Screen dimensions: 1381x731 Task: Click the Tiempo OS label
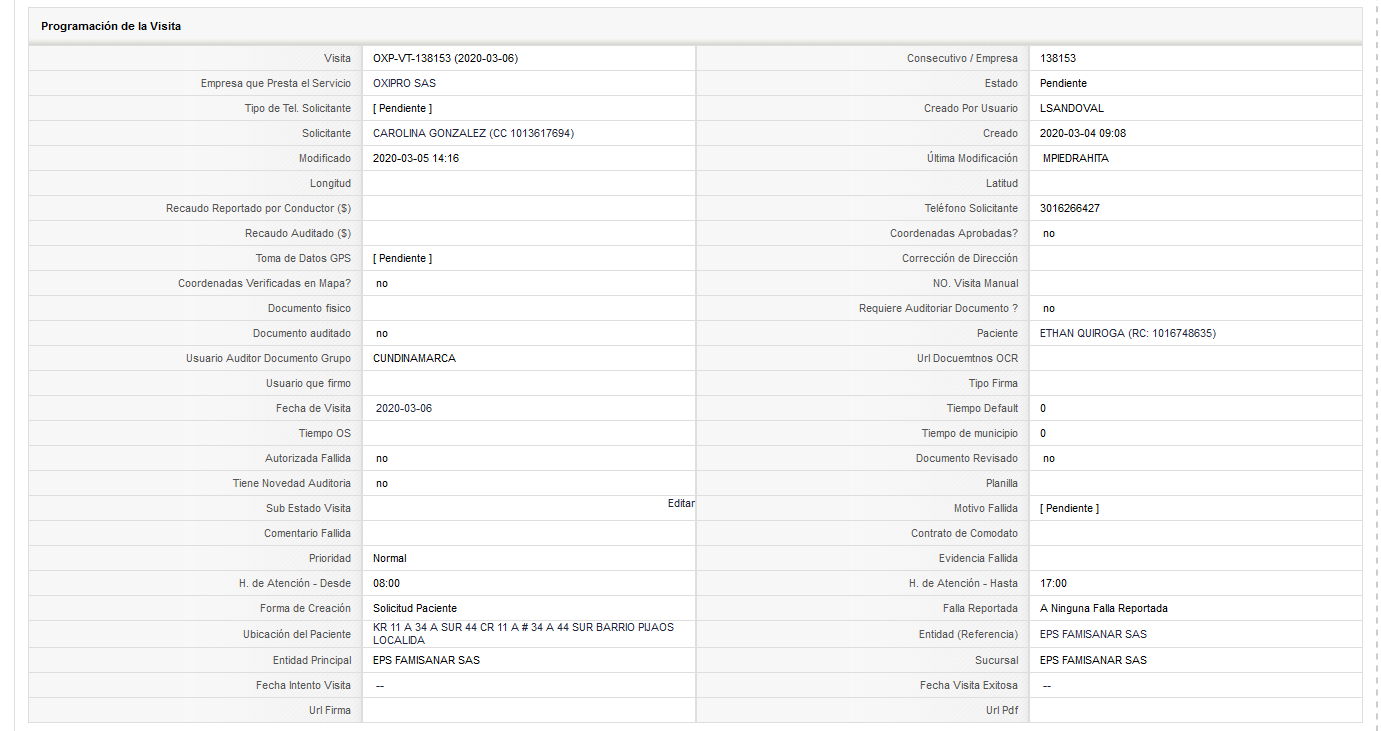tap(324, 433)
